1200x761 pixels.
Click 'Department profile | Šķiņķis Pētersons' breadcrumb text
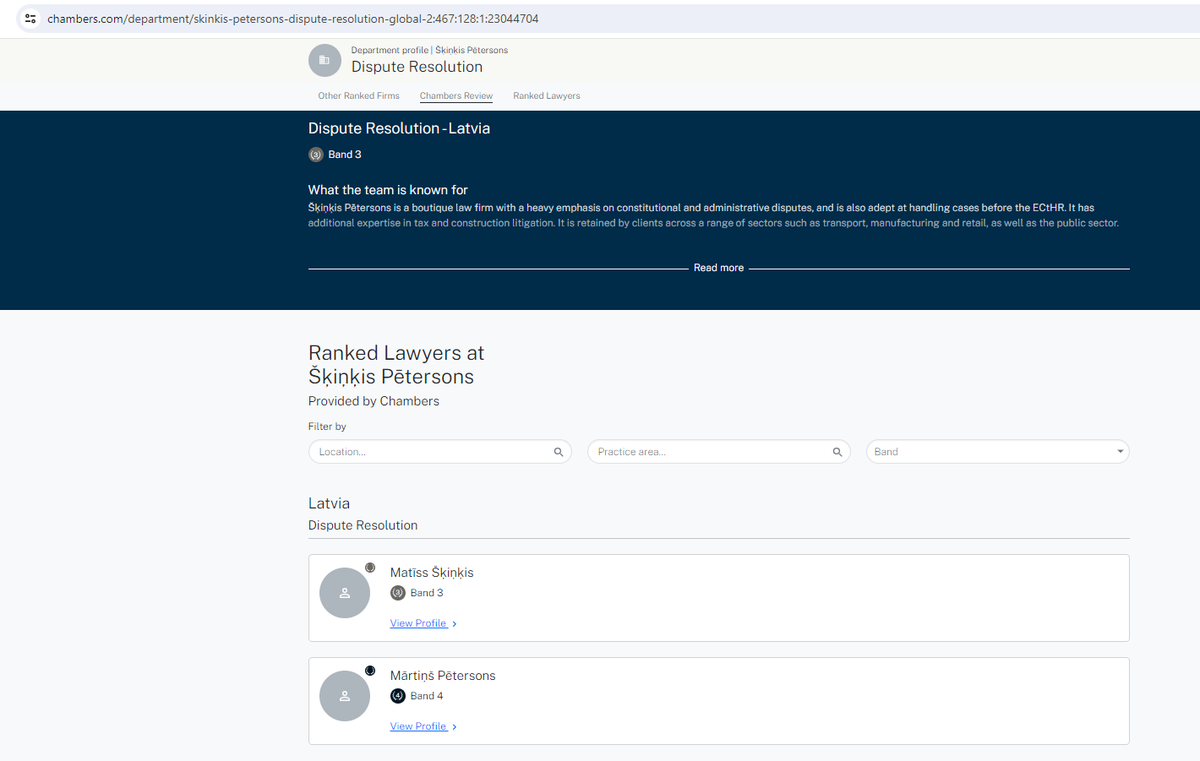point(429,50)
